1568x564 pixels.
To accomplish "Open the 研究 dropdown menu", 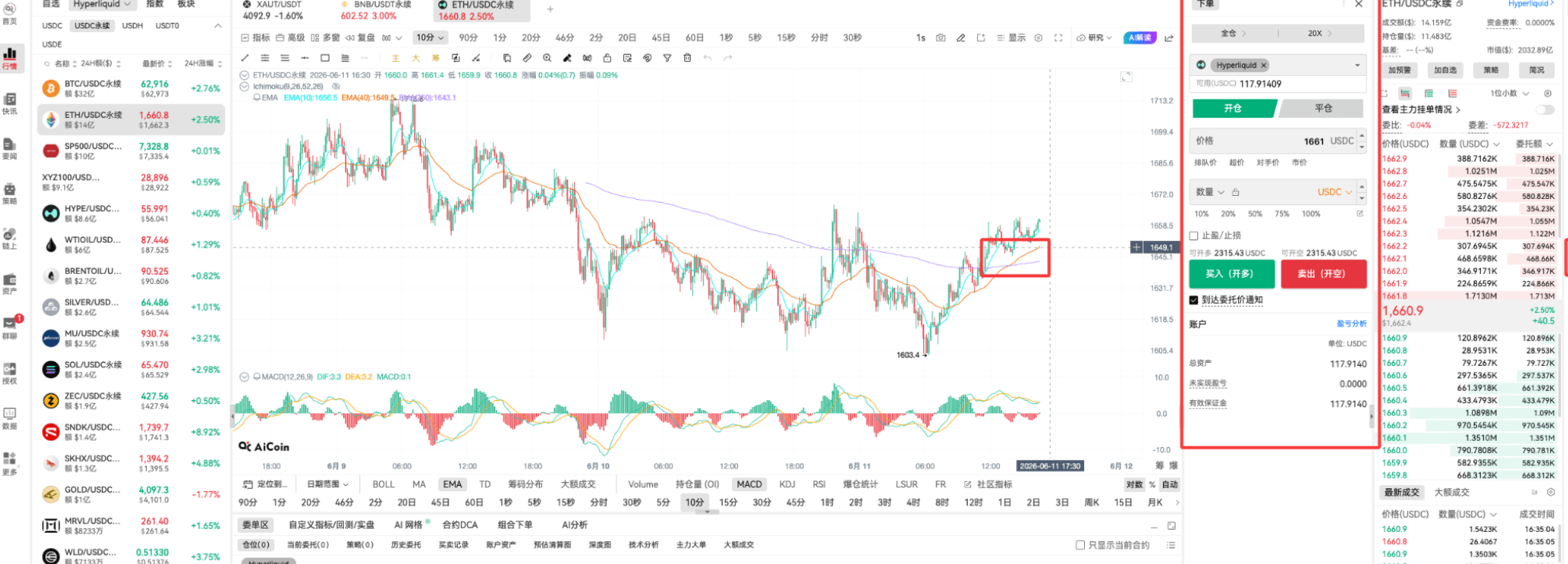I will pyautogui.click(x=1095, y=37).
